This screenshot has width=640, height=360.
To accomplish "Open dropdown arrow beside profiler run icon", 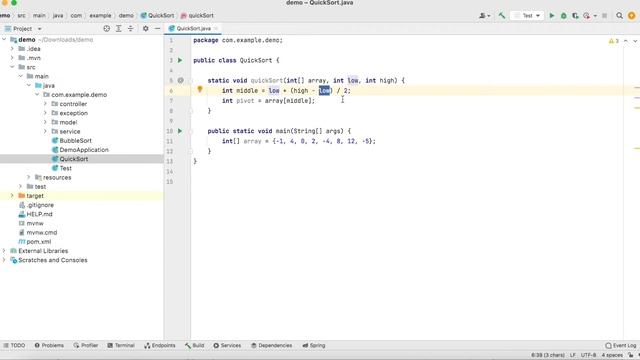I will pos(595,16).
